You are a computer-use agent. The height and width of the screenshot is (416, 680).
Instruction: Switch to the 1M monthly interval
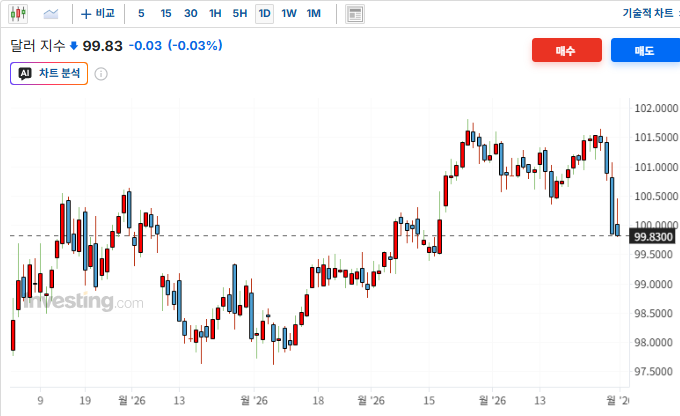pos(314,14)
